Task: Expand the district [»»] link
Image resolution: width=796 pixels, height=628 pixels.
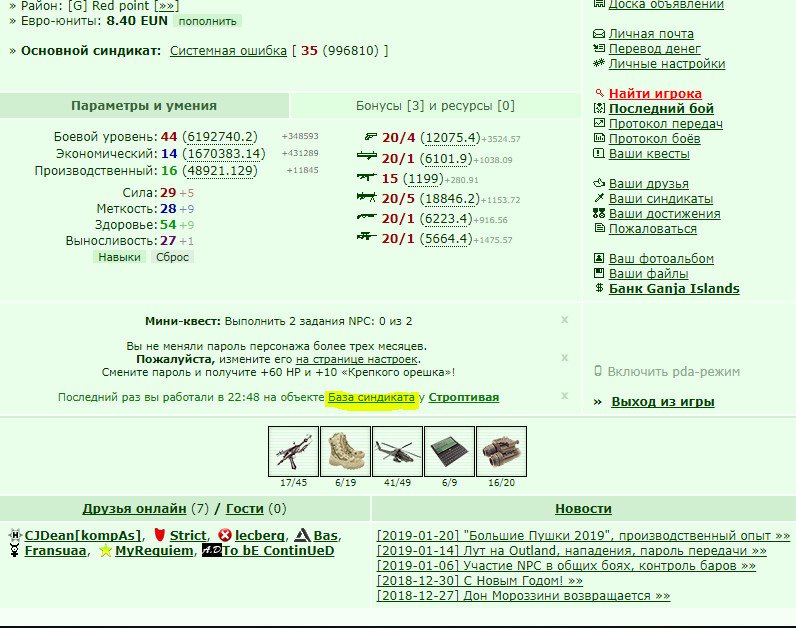Action: tap(166, 6)
